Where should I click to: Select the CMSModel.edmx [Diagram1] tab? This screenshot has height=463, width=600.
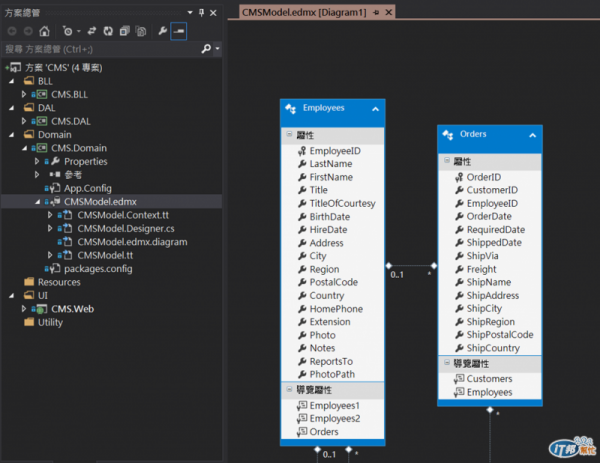click(x=304, y=12)
